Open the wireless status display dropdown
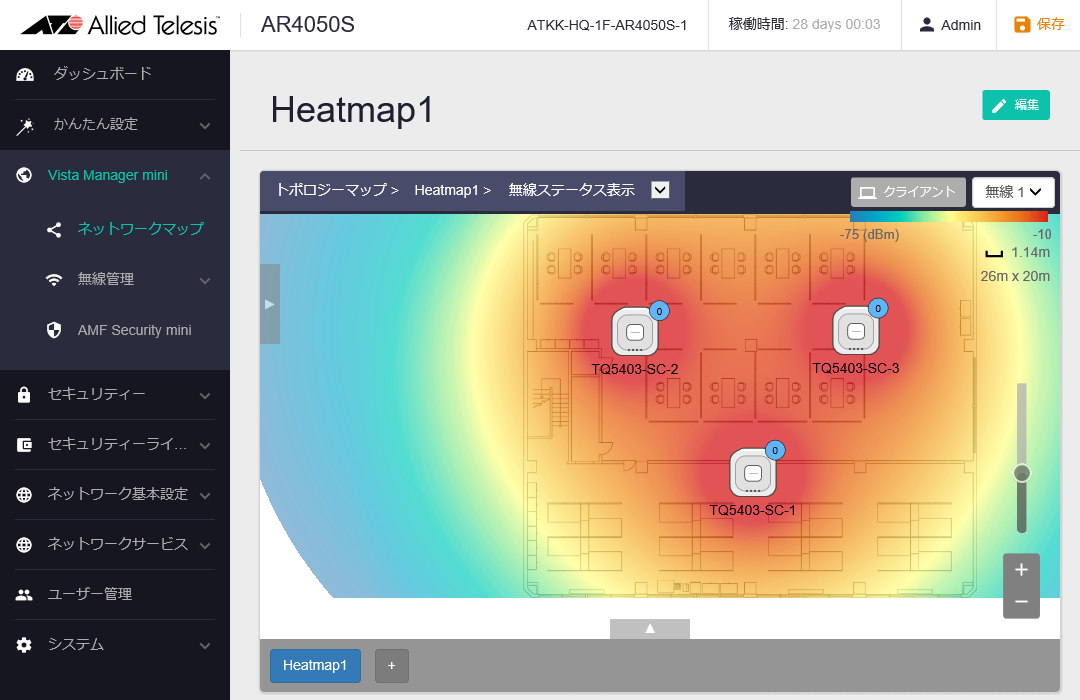The height and width of the screenshot is (700, 1080). [x=660, y=190]
